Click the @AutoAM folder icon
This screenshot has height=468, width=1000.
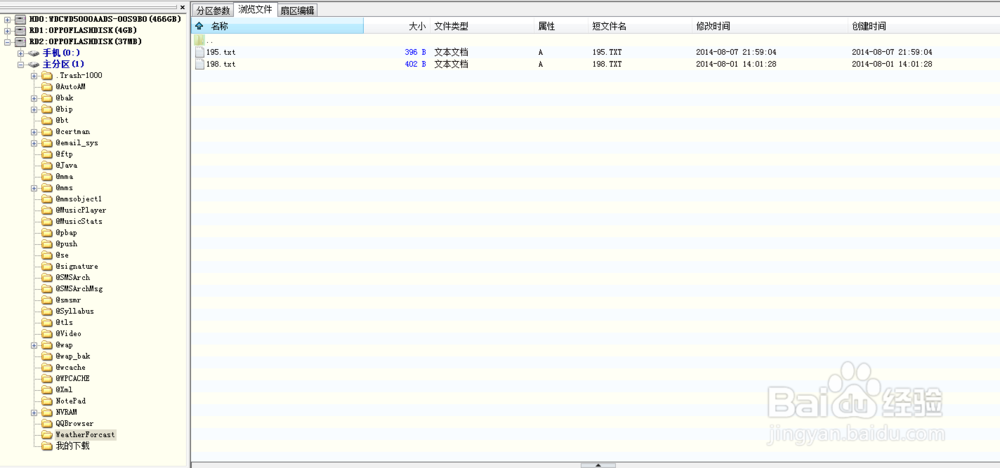47,87
